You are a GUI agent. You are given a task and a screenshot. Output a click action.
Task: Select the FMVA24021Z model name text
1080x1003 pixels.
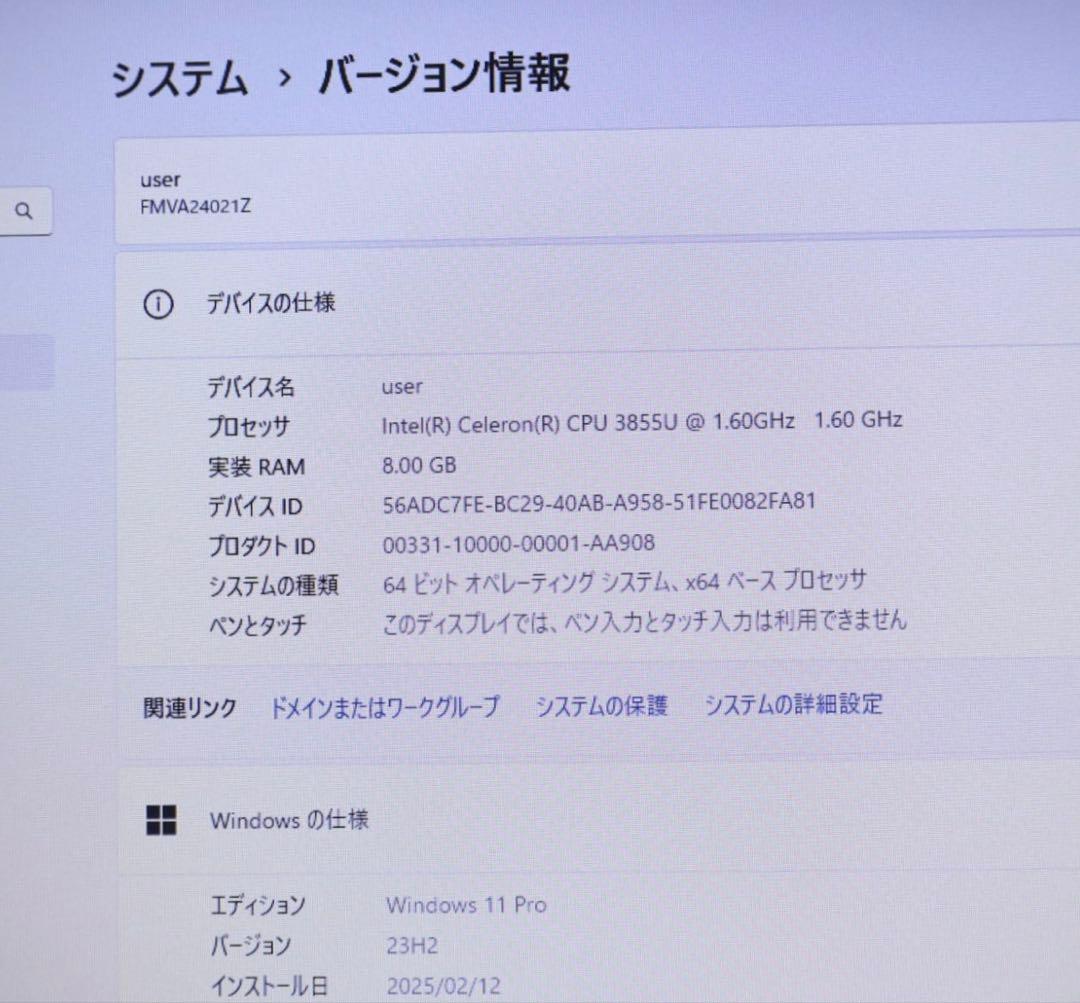pos(196,207)
